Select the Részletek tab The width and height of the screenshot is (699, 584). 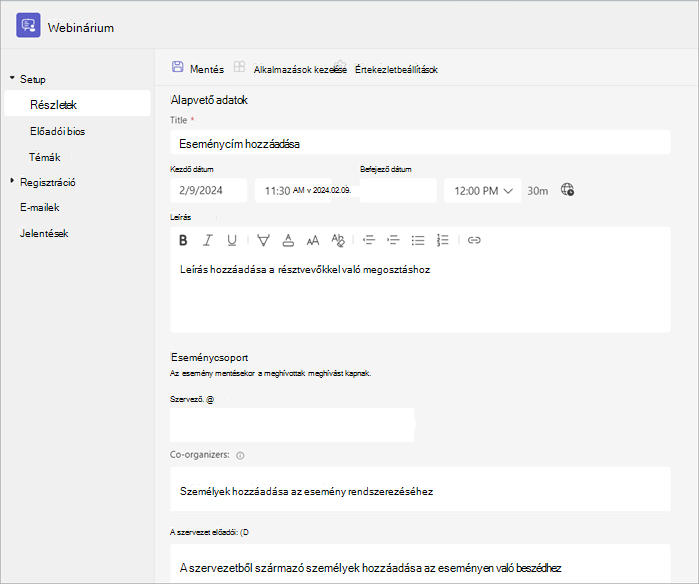click(x=77, y=104)
